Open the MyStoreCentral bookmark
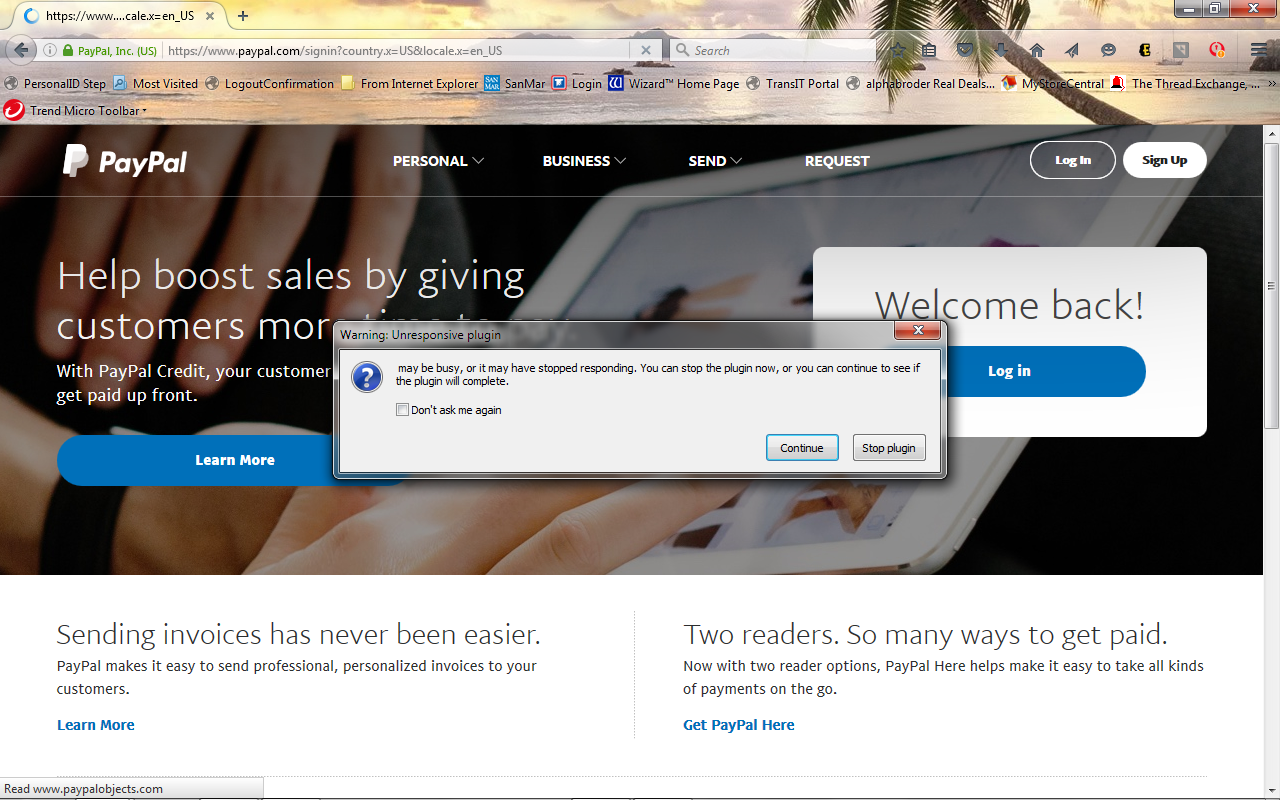Image resolution: width=1280 pixels, height=800 pixels. [1053, 84]
